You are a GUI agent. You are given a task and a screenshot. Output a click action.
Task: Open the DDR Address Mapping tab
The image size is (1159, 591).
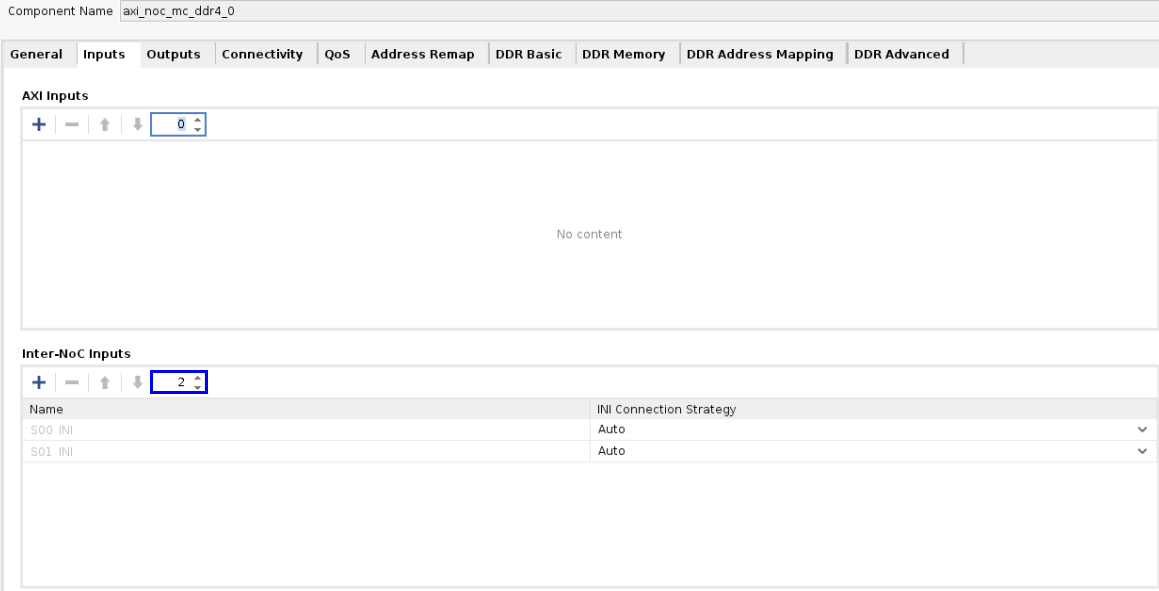click(x=760, y=54)
